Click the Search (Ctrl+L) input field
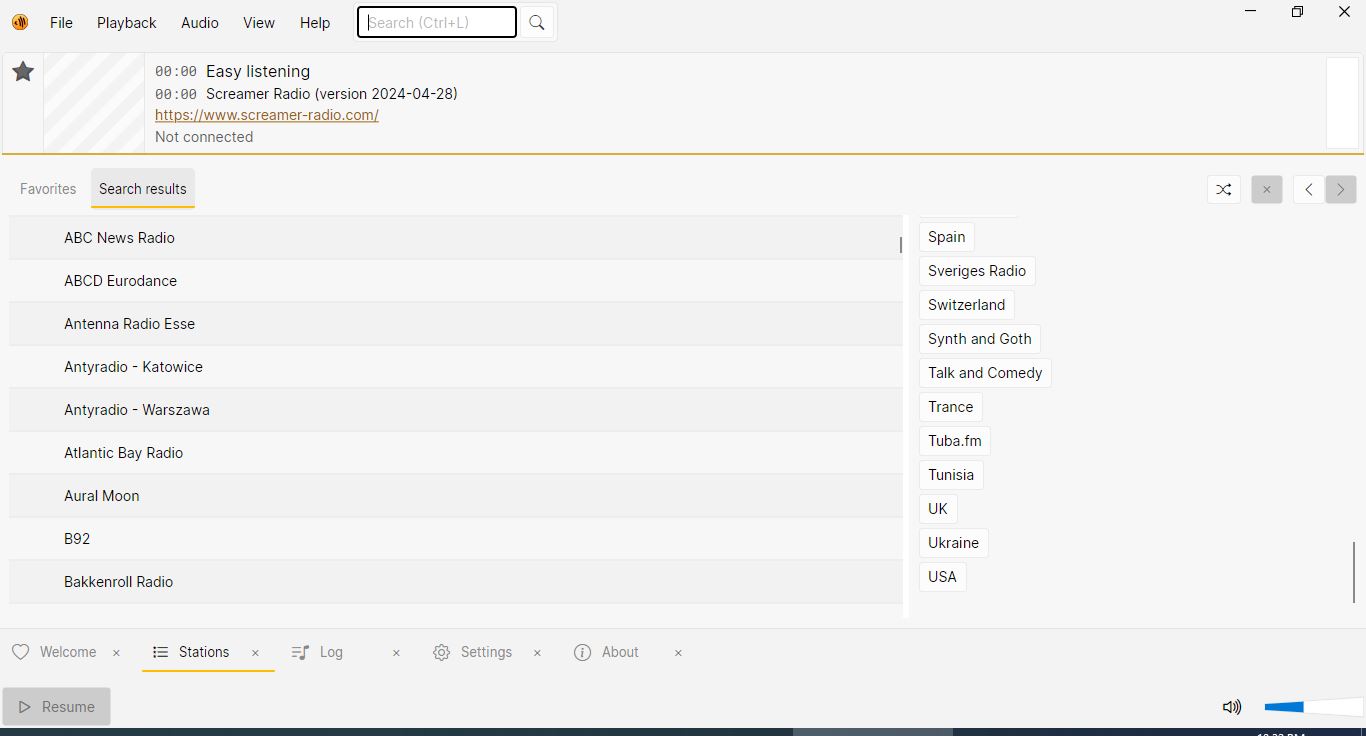Image resolution: width=1366 pixels, height=736 pixels. pos(437,22)
